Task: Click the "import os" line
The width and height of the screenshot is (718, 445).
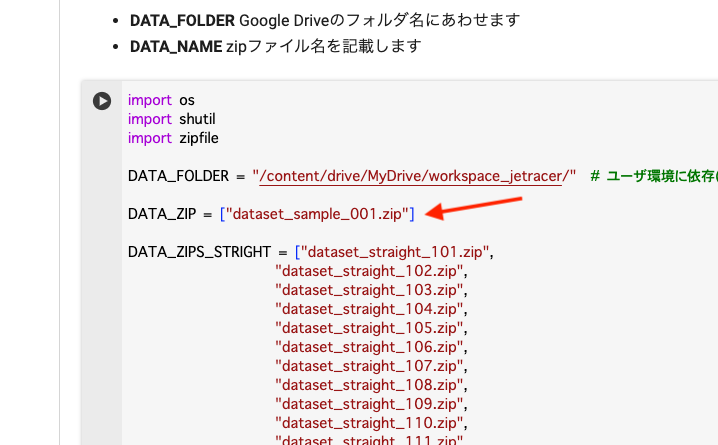Action: (161, 100)
